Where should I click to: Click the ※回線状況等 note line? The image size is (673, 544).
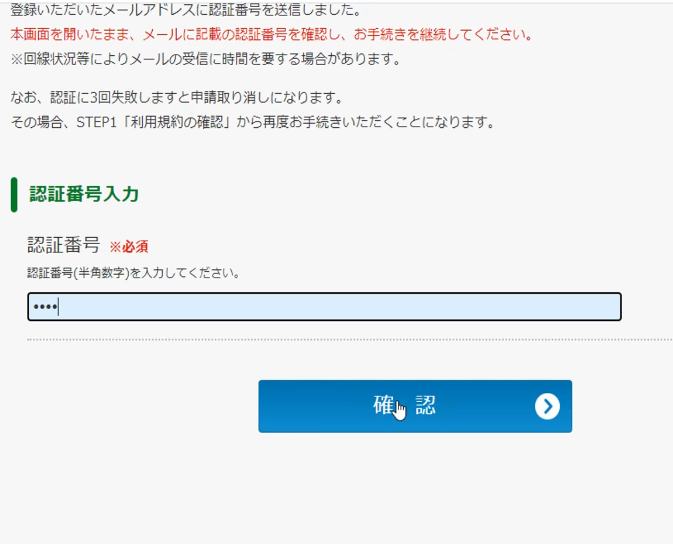click(205, 59)
